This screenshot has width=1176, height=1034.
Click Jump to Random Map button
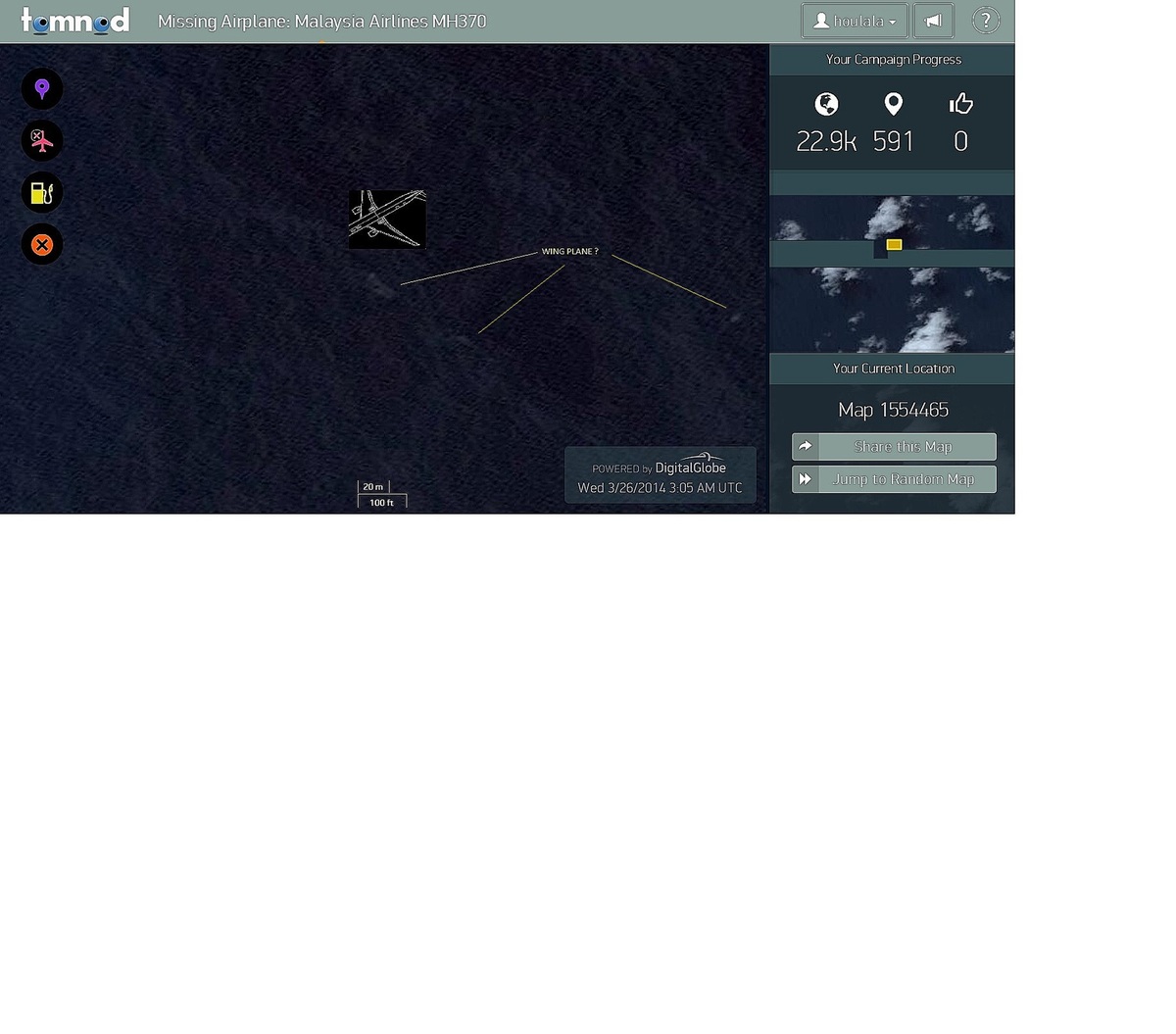point(894,479)
